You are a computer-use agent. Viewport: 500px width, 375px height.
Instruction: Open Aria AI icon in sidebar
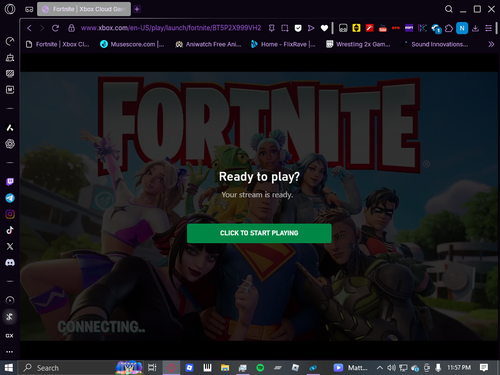10,128
